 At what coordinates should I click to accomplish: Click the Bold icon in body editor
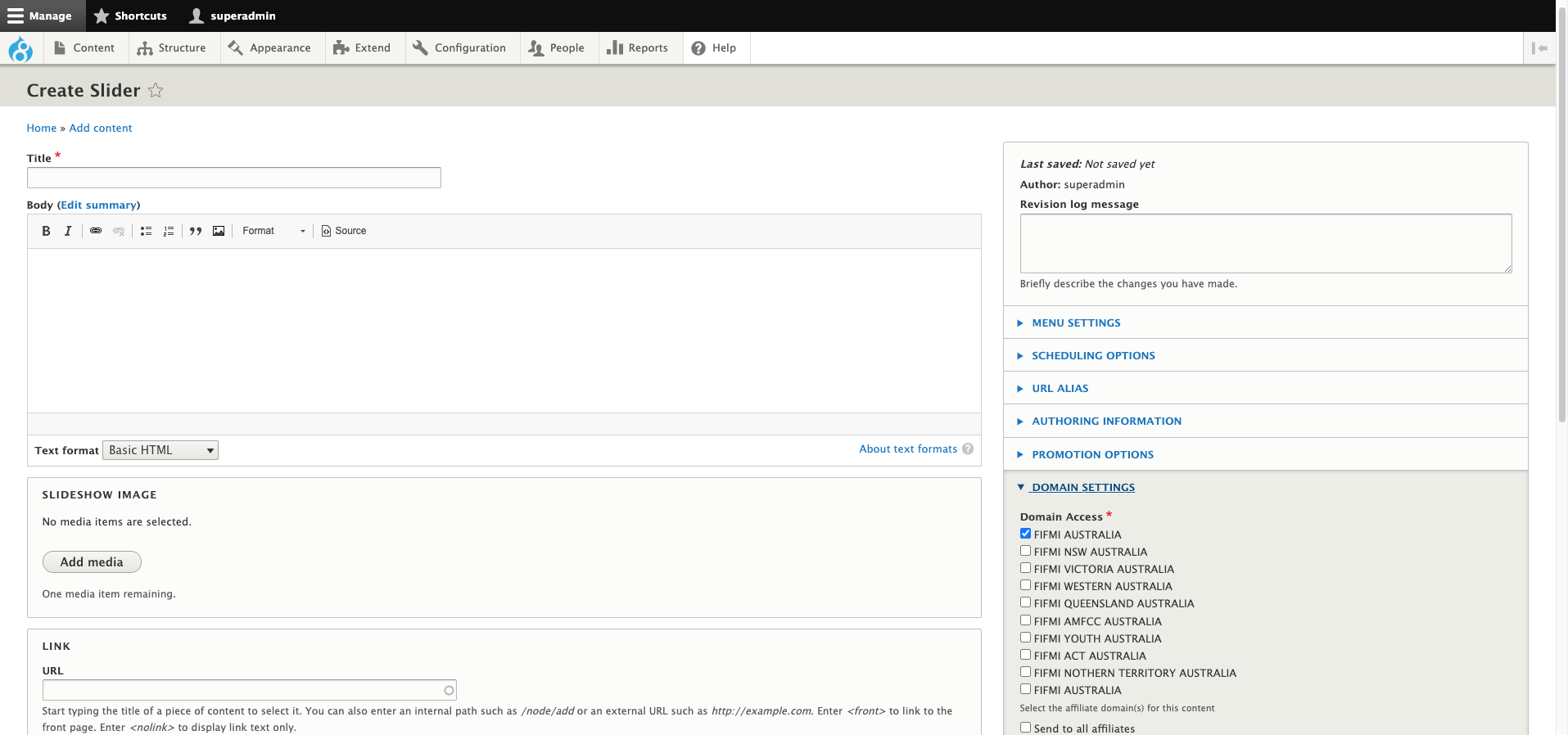pos(46,231)
